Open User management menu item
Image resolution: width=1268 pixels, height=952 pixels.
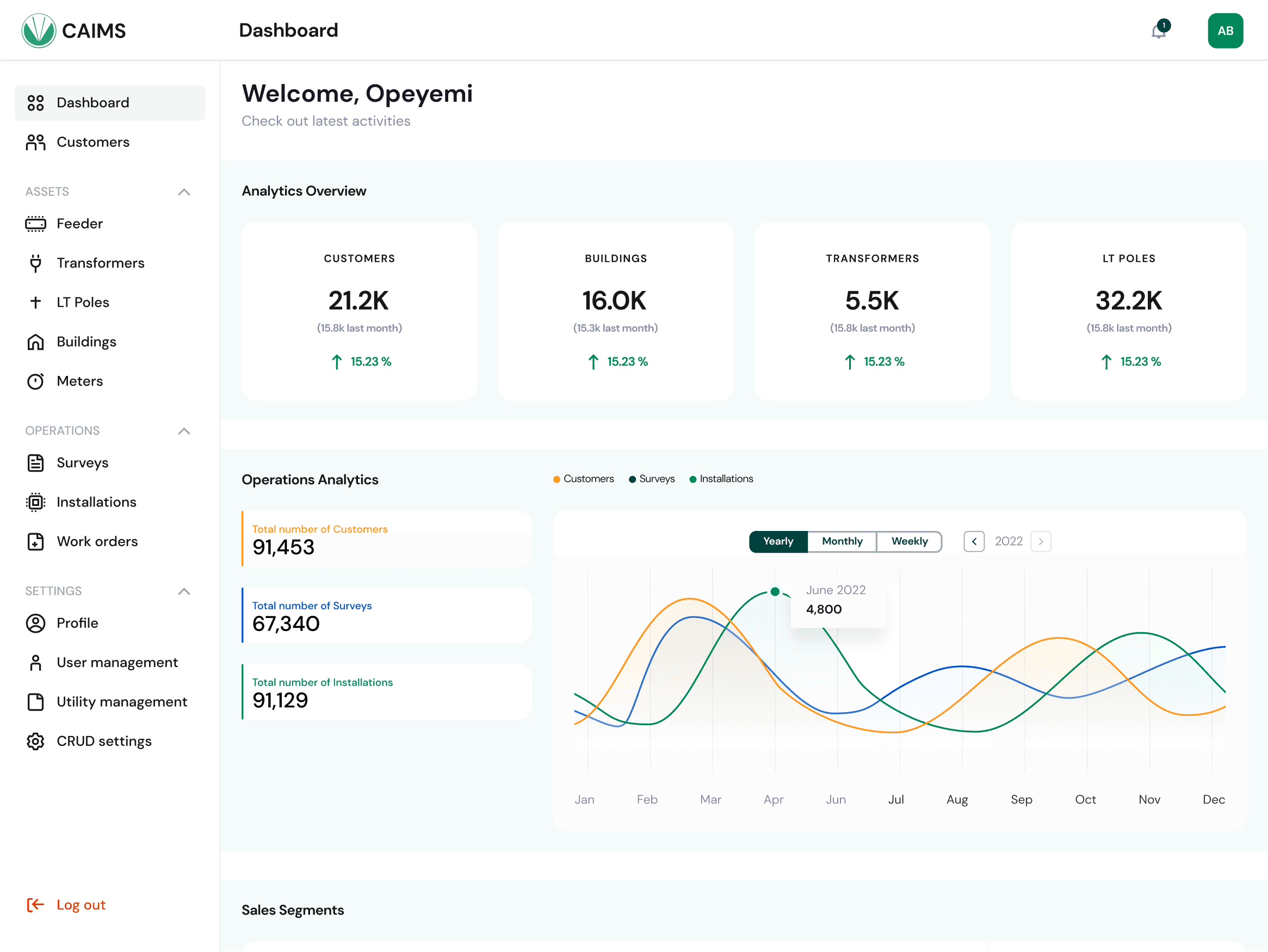pyautogui.click(x=117, y=663)
